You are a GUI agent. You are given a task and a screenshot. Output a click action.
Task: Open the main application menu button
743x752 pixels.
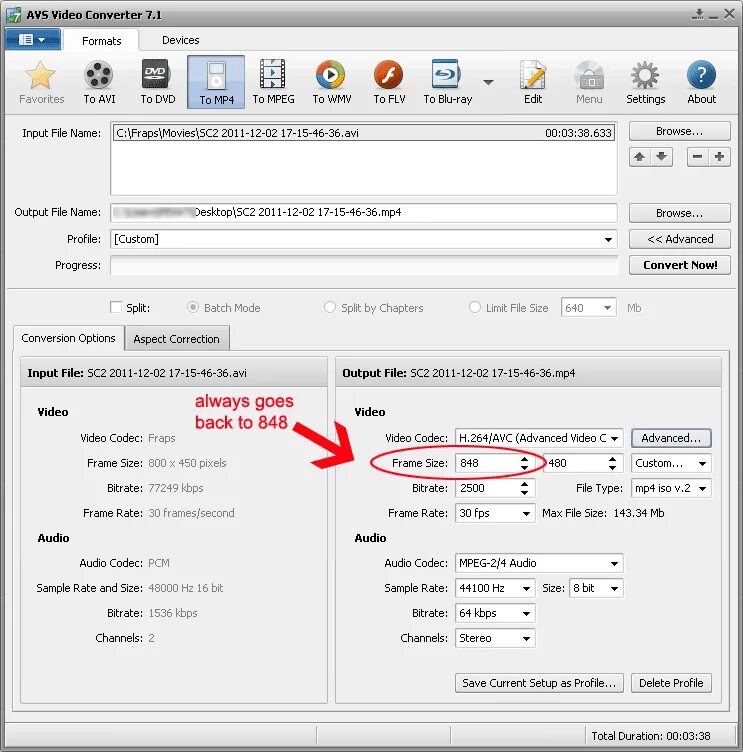33,39
